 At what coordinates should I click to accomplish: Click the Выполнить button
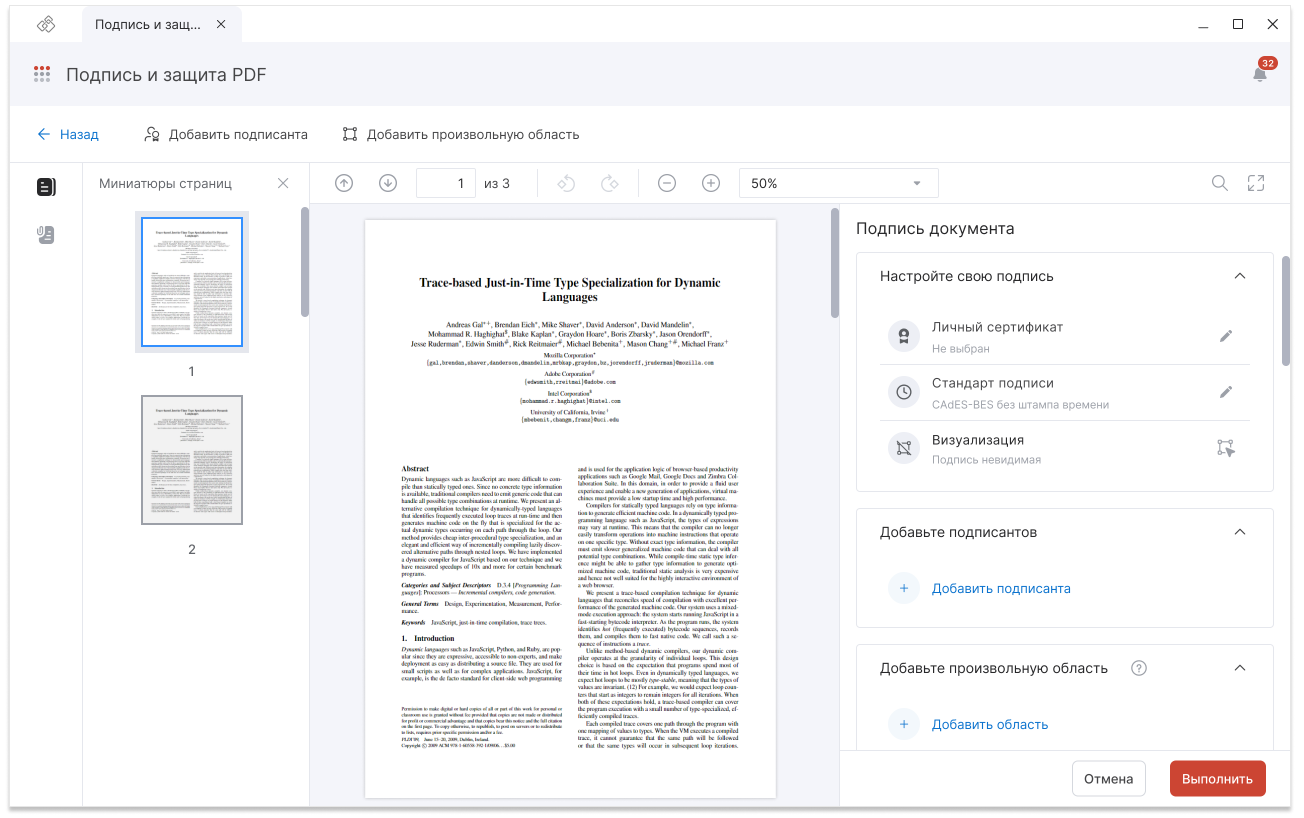1217,779
